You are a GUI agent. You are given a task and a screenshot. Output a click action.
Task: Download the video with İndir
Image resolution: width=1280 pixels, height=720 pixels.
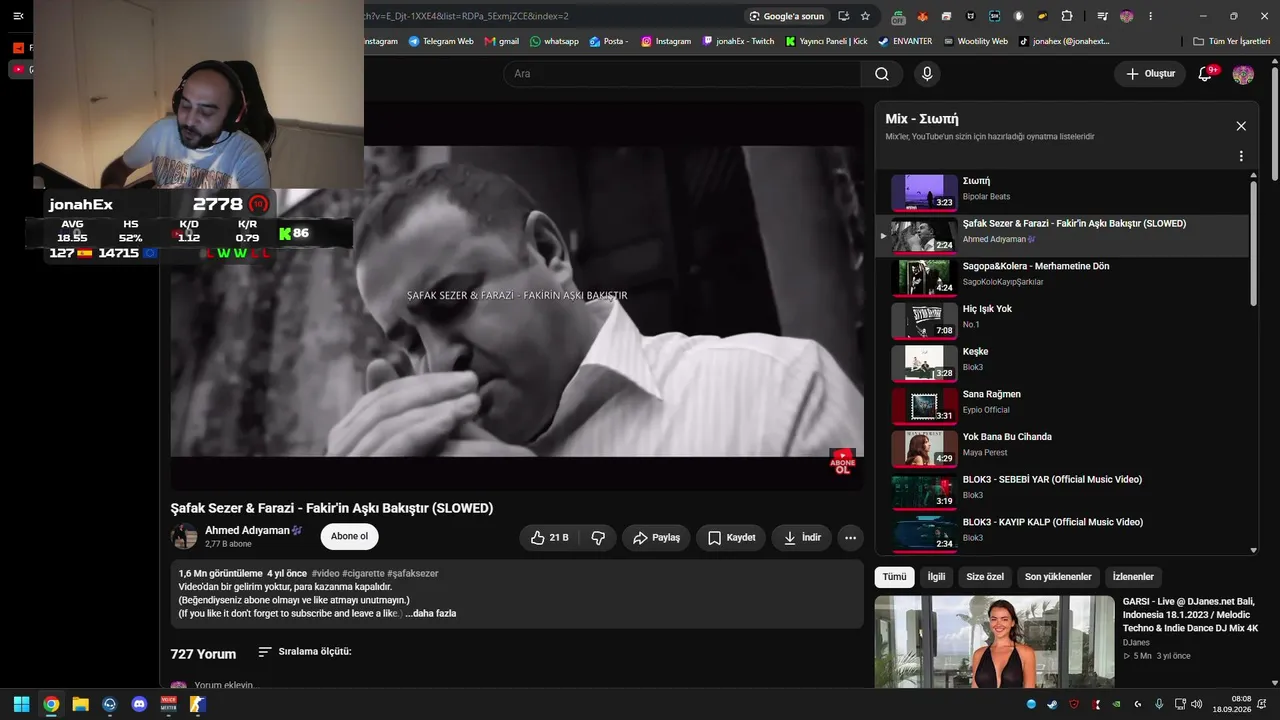click(801, 538)
